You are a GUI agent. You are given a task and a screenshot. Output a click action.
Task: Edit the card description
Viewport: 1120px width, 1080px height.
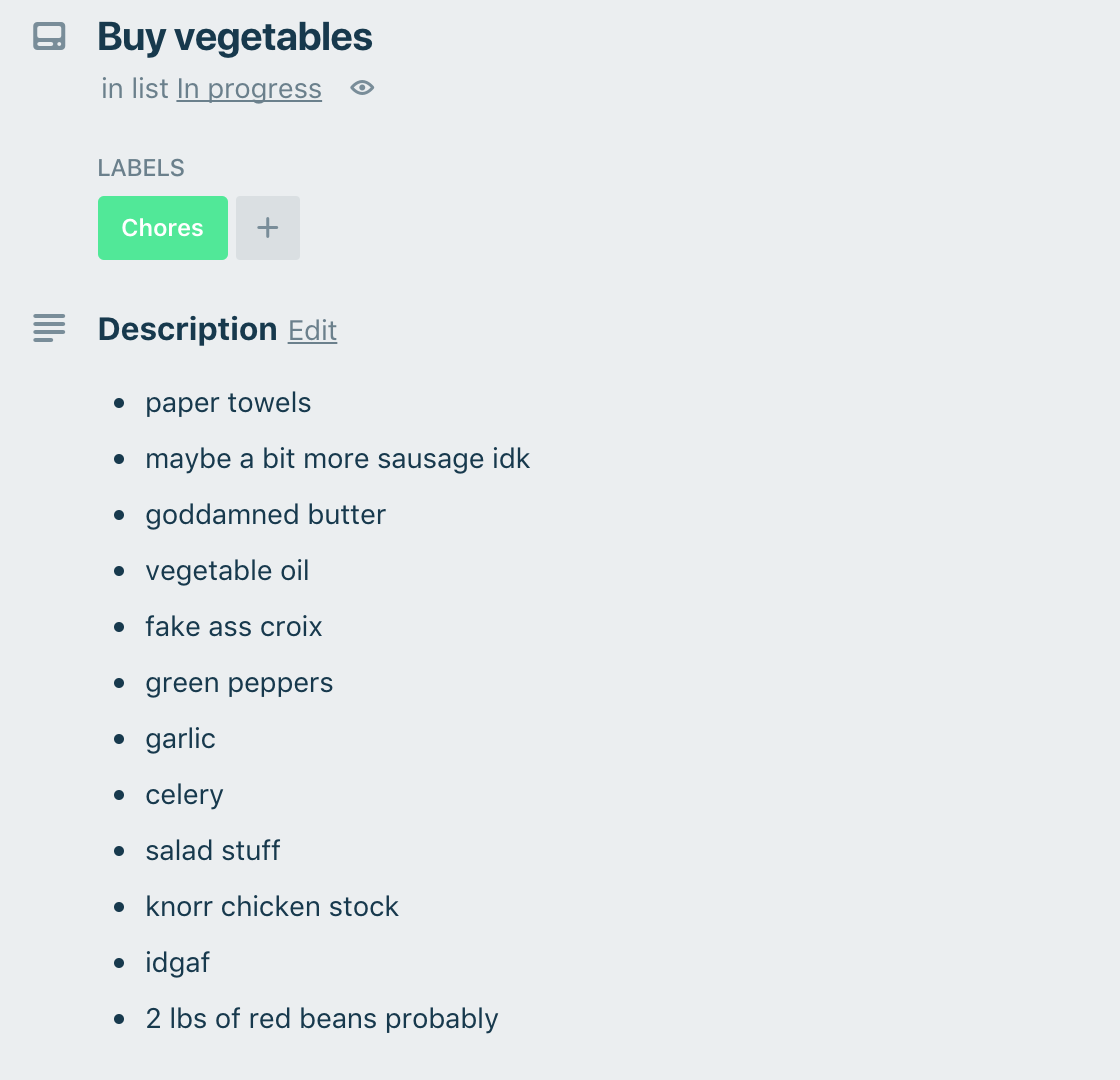pyautogui.click(x=312, y=331)
